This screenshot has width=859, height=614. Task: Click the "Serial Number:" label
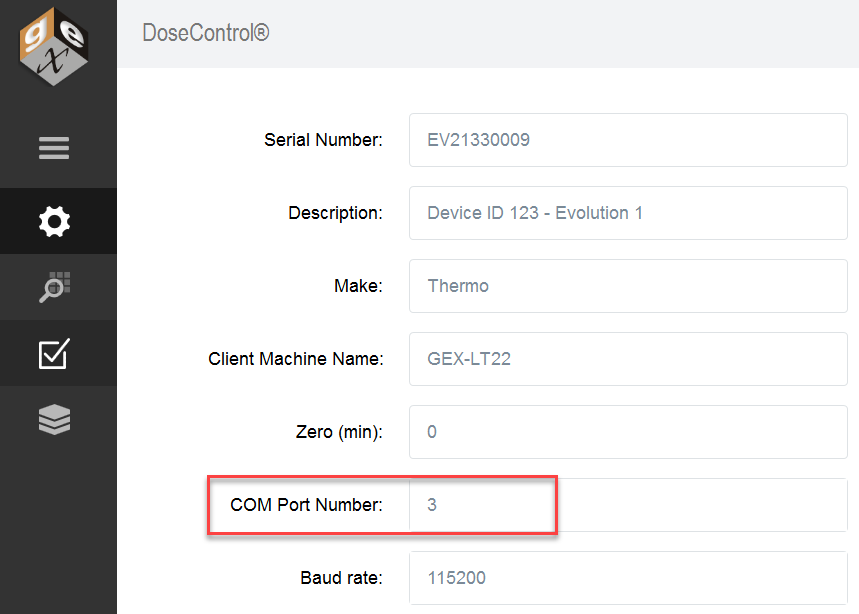[323, 140]
